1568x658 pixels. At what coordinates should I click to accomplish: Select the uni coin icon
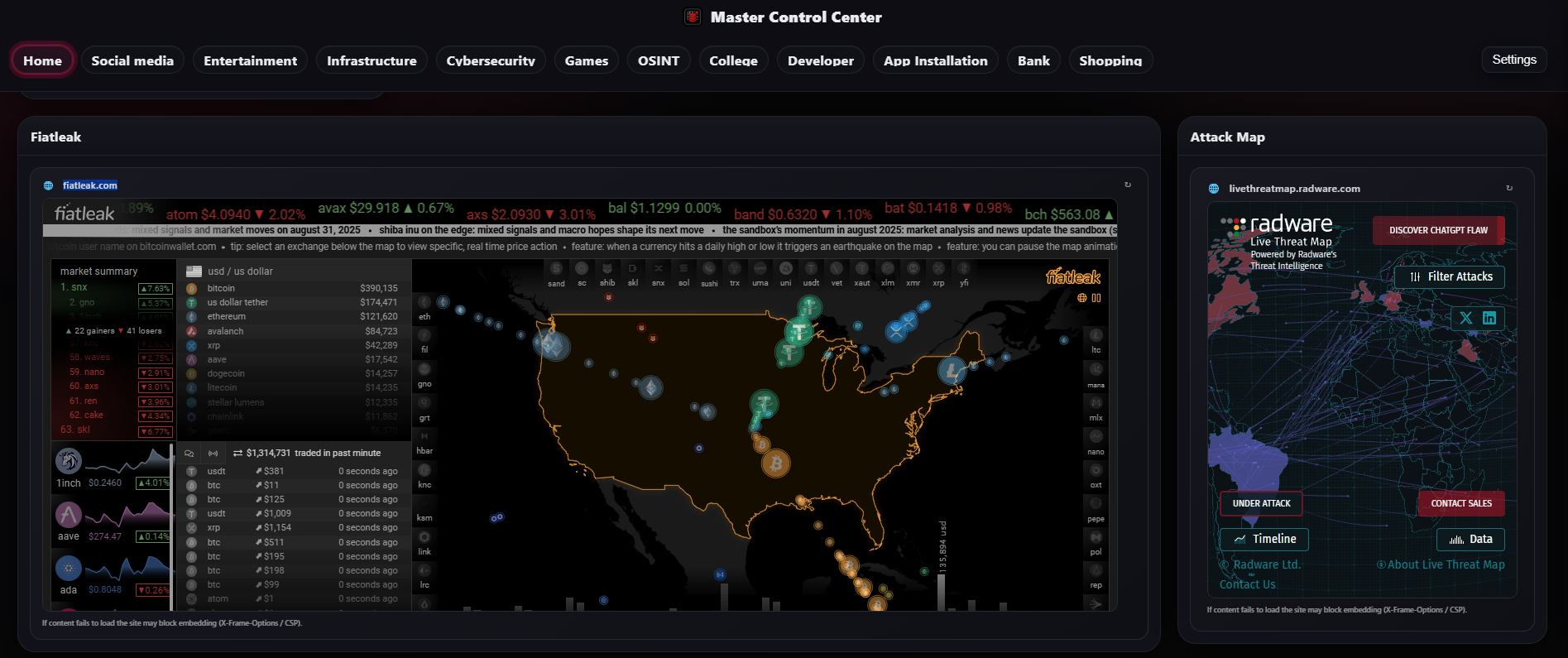786,269
